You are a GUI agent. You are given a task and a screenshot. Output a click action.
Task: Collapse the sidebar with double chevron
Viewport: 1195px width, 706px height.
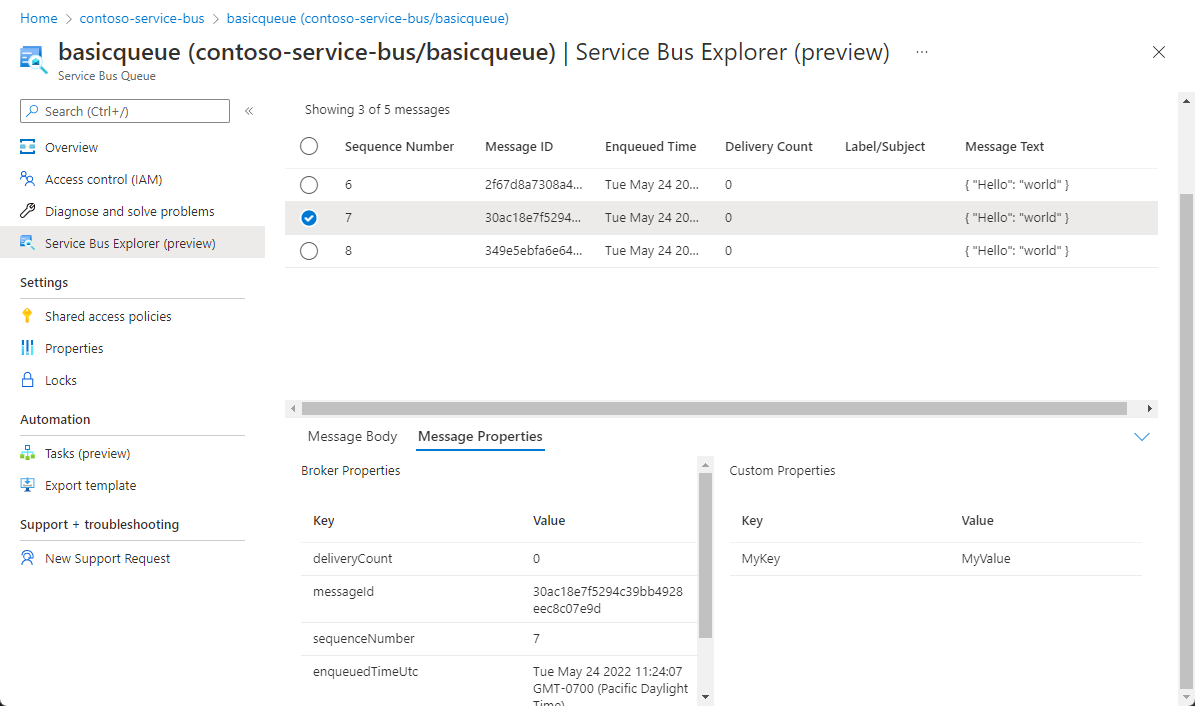coord(249,111)
